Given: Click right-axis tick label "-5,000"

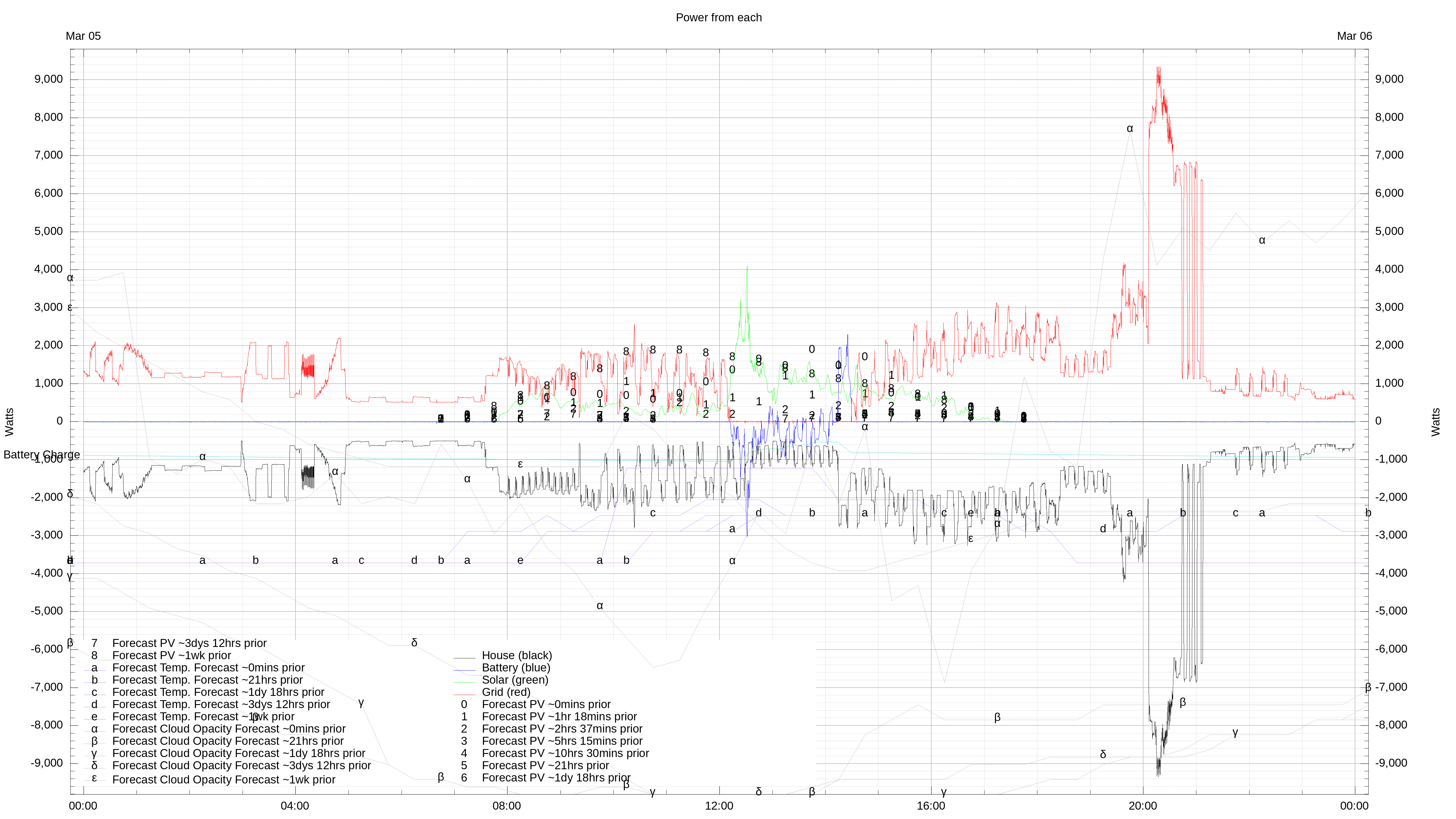Looking at the screenshot, I should (1391, 611).
